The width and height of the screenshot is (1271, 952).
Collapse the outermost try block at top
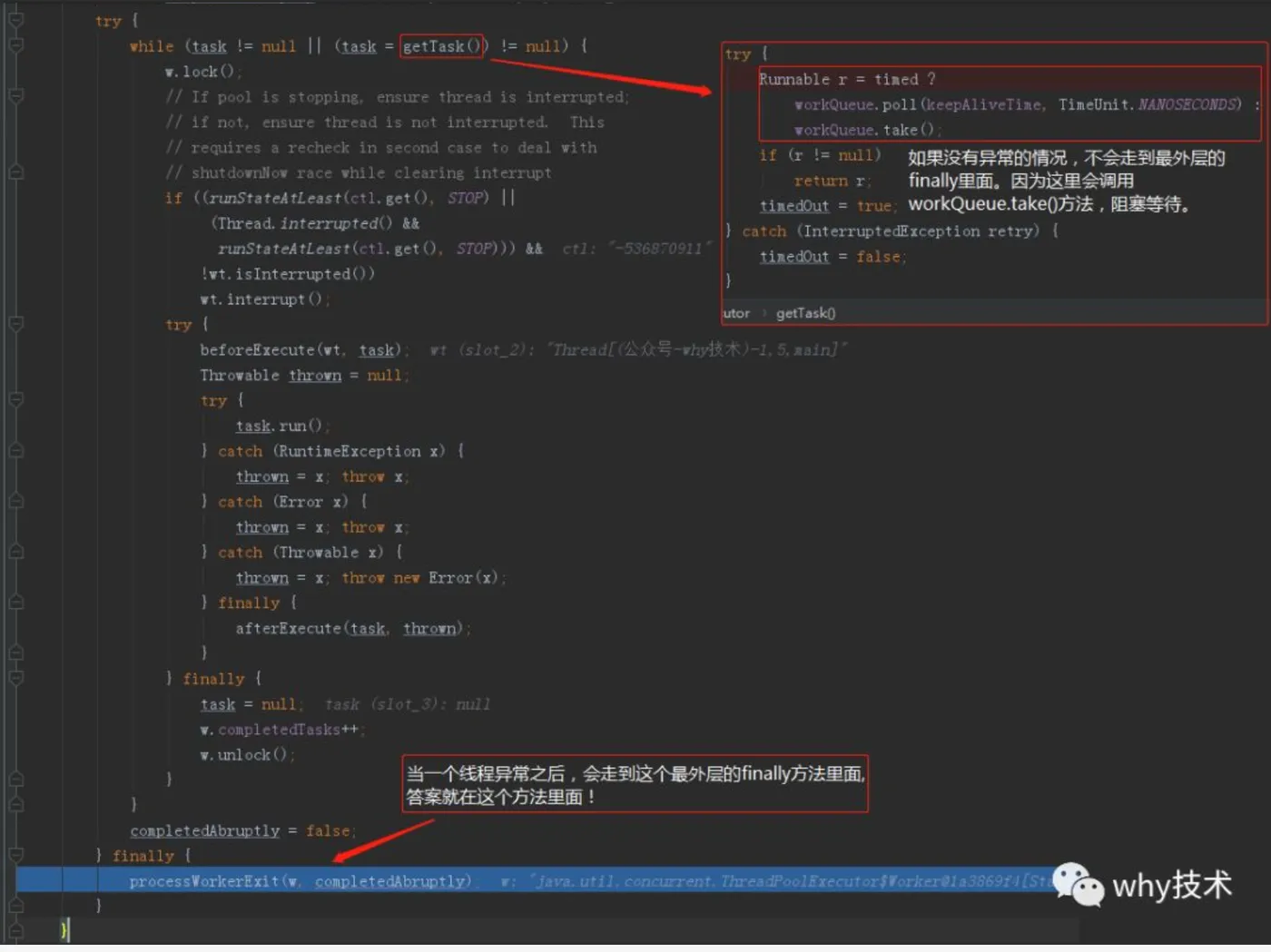pyautogui.click(x=15, y=20)
